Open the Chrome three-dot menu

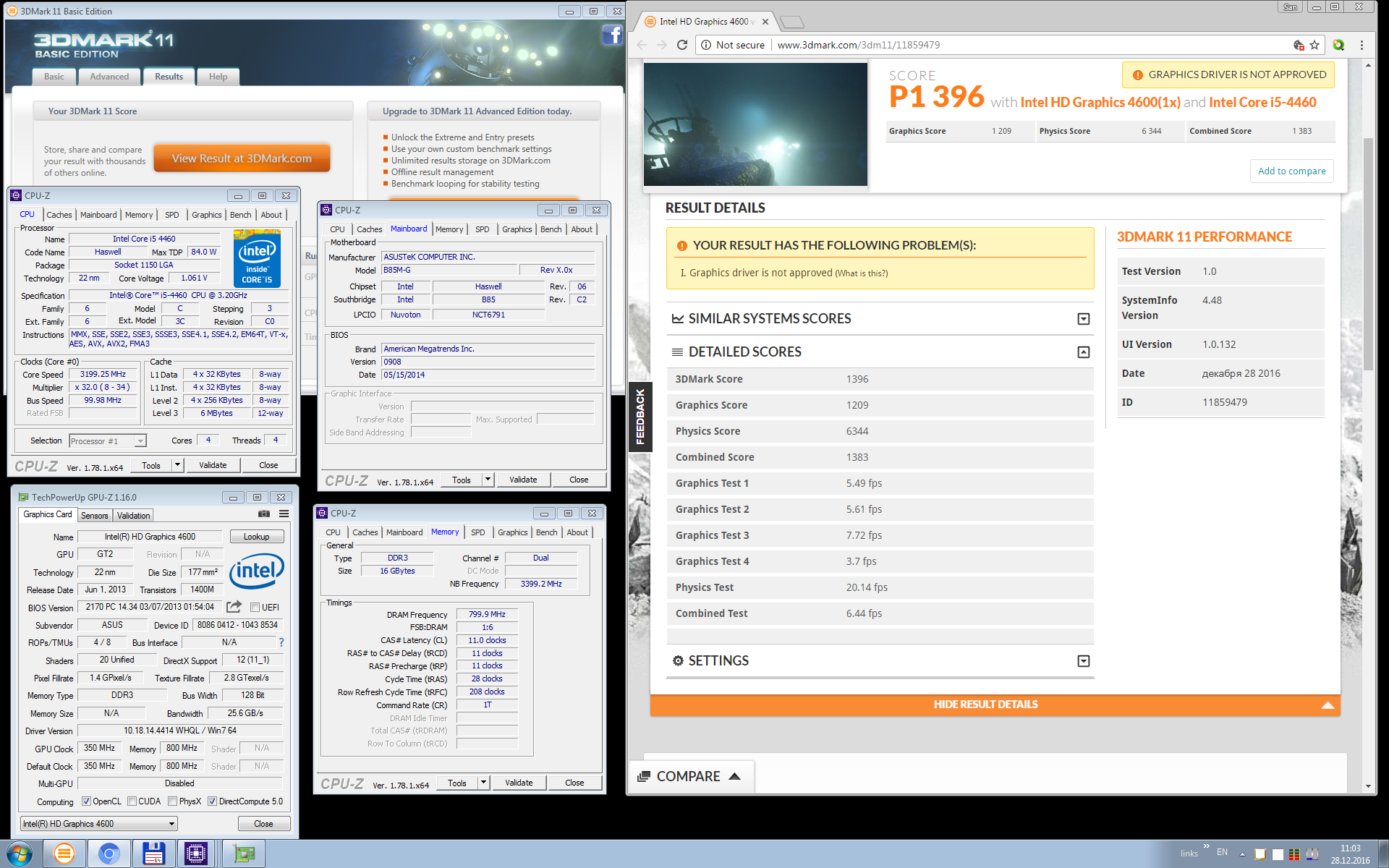[x=1362, y=45]
